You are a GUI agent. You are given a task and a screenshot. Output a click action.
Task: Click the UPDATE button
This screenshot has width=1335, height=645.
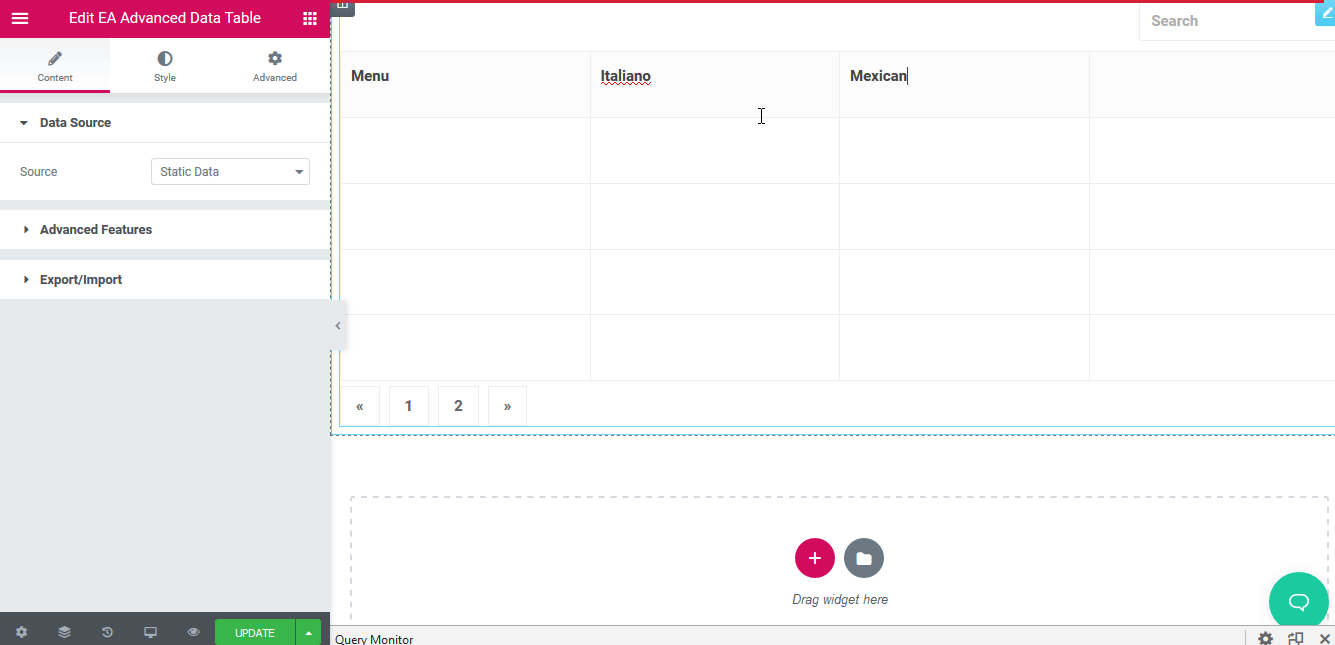(253, 632)
